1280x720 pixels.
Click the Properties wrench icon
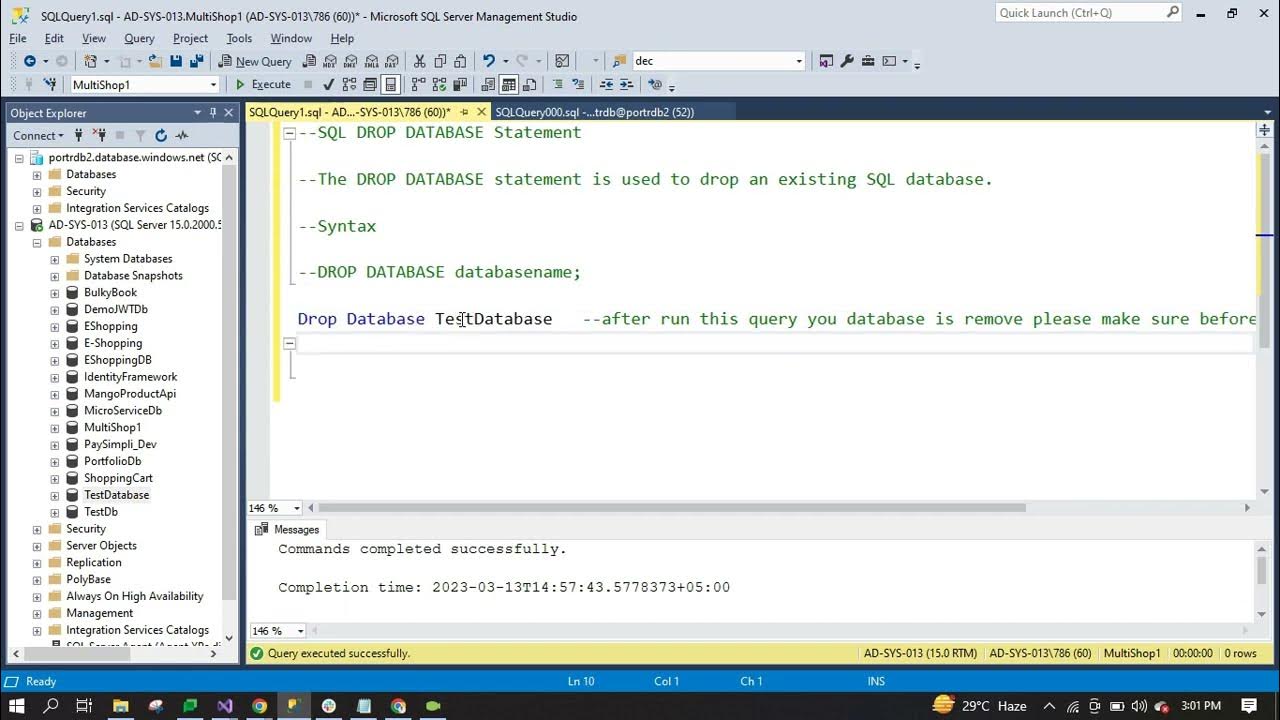(x=847, y=61)
